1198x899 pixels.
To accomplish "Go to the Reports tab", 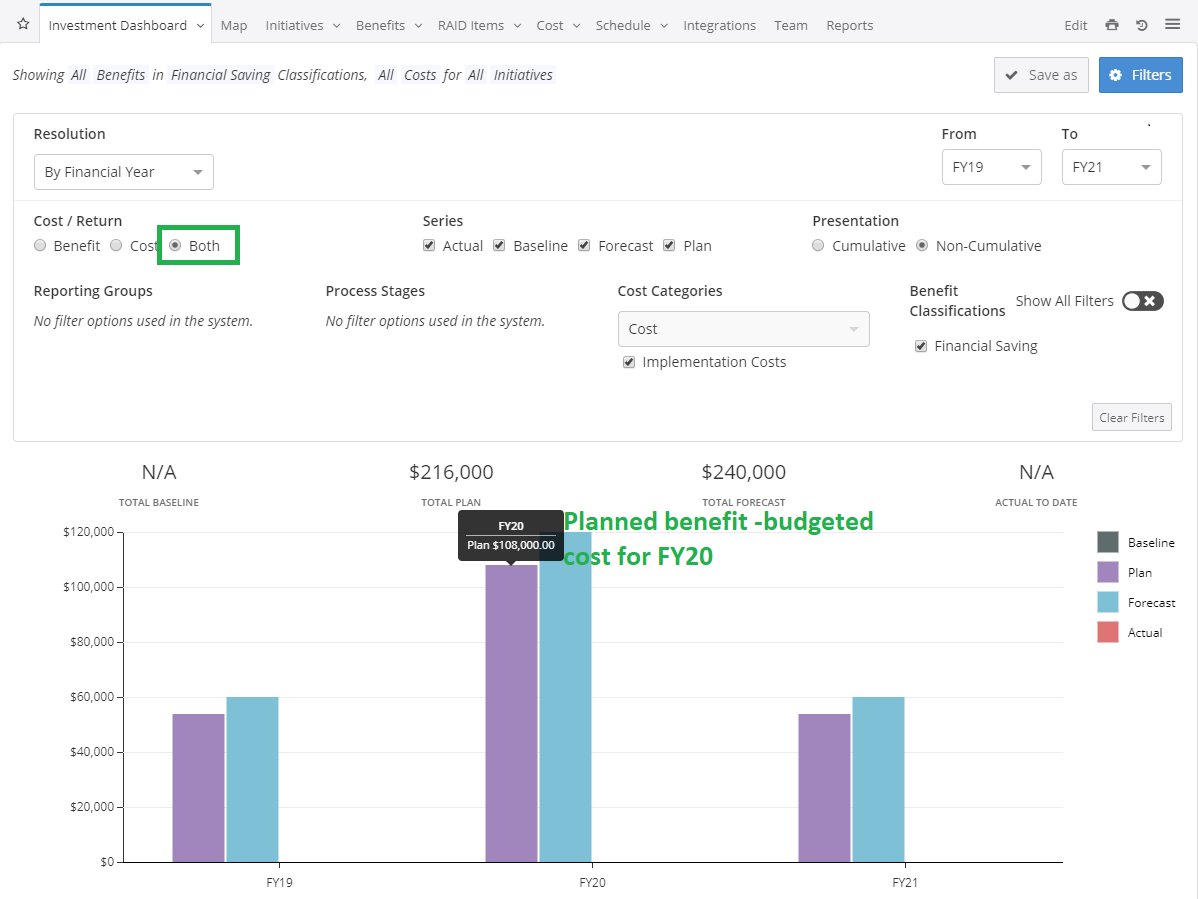I will [849, 26].
